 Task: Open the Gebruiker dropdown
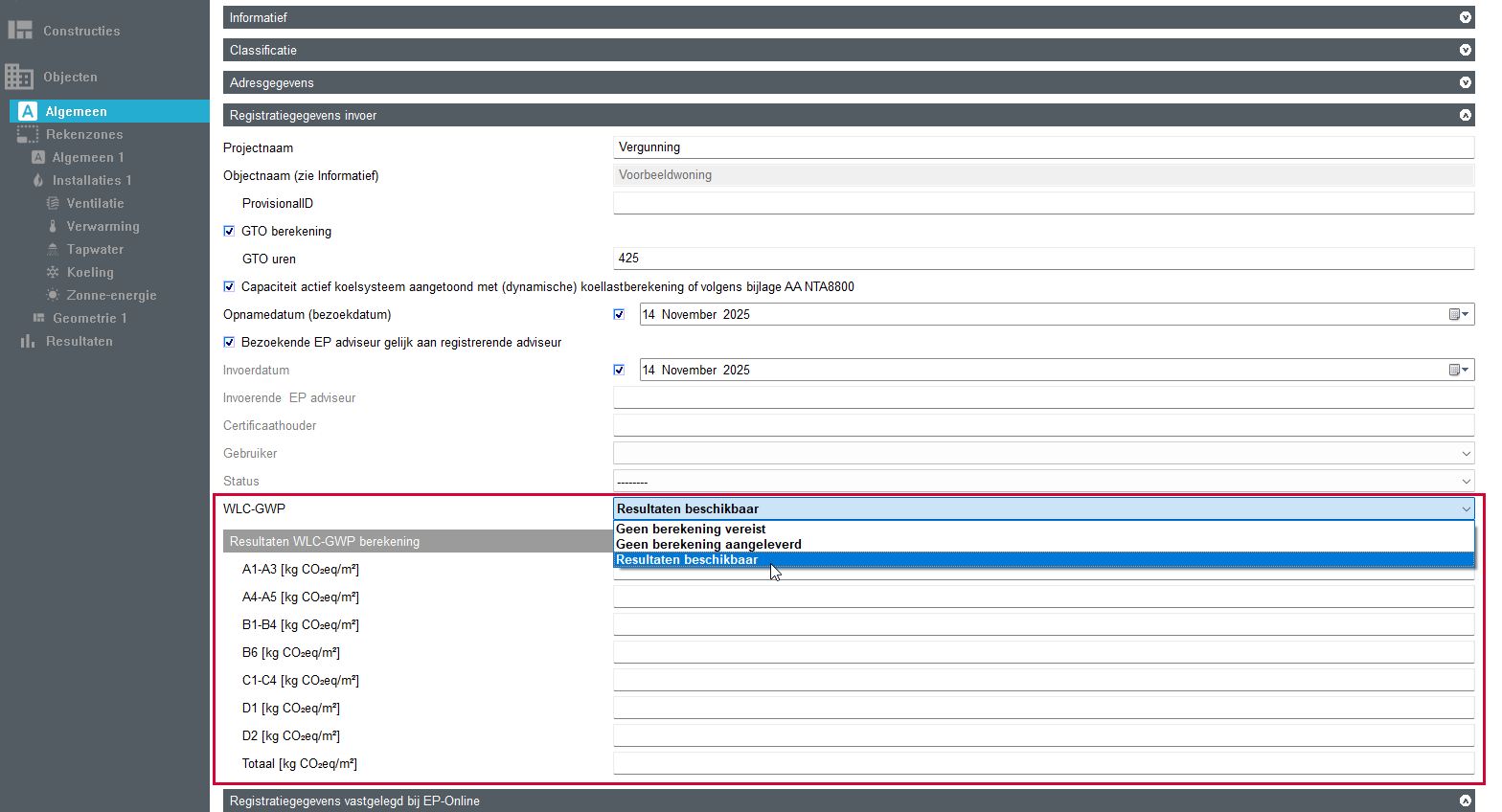tap(1042, 453)
